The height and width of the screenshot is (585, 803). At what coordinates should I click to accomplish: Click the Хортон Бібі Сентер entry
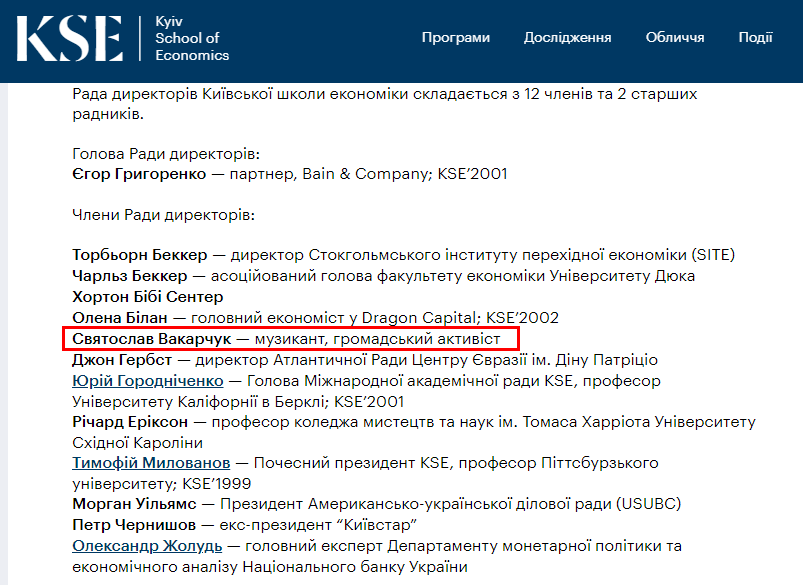147,297
